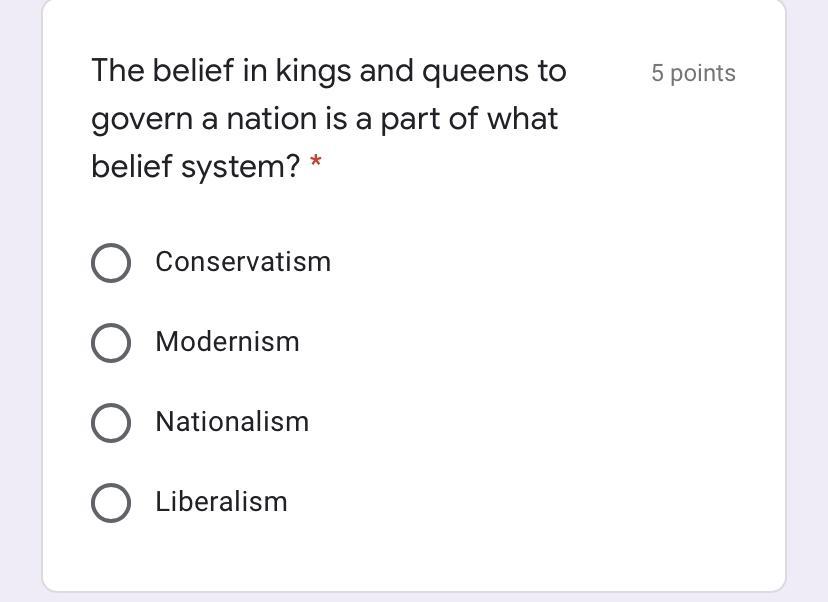The image size is (828, 602).
Task: Click the "5 points" score label
Action: click(693, 73)
